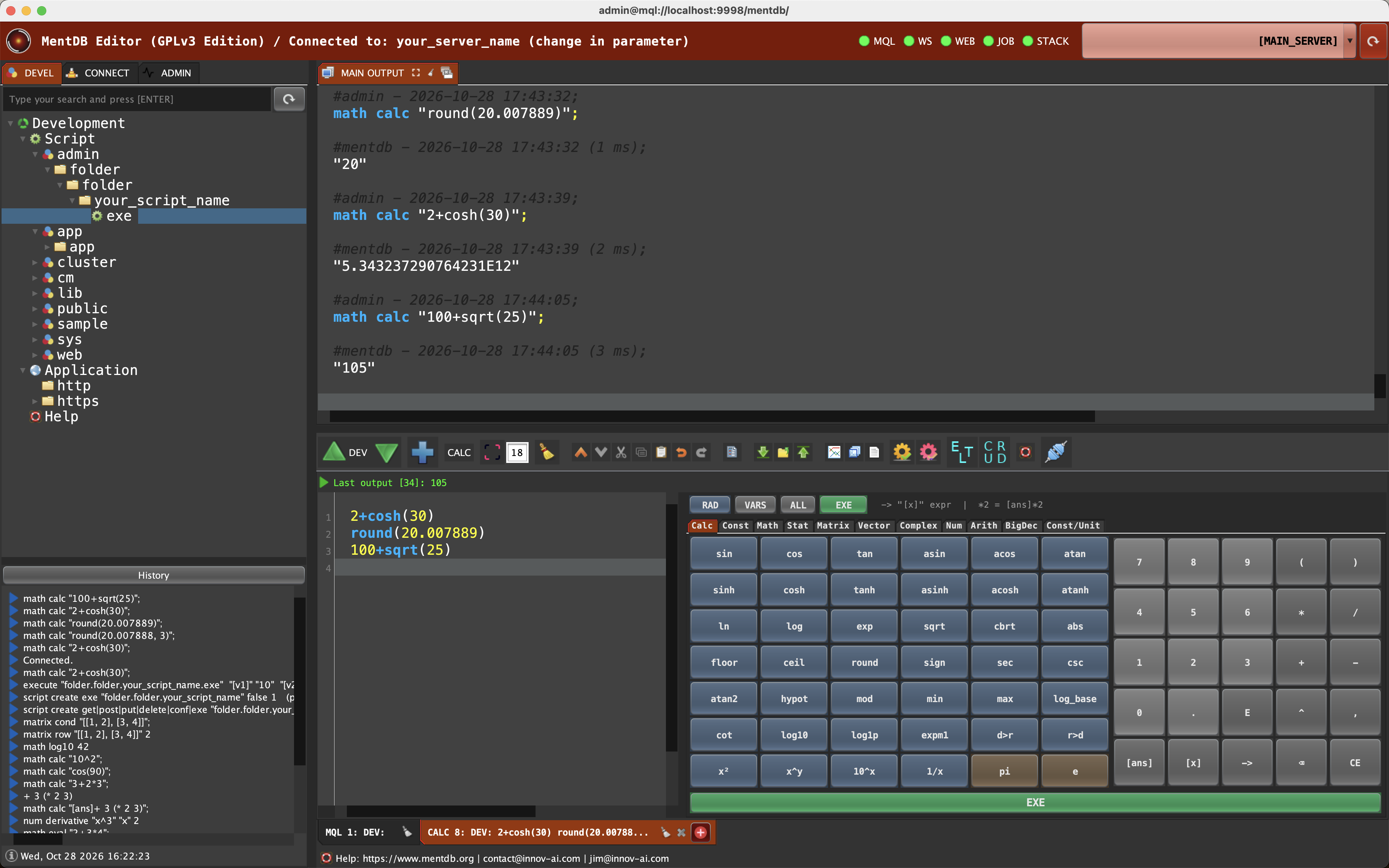Open the CRUD generator icon
Viewport: 1389px width, 868px height.
pos(995,453)
